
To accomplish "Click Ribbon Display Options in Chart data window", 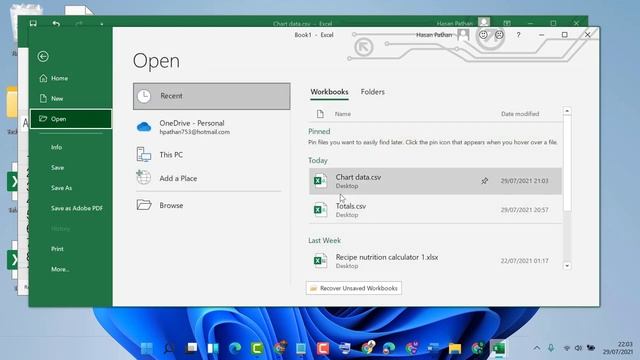I will 507,23.
